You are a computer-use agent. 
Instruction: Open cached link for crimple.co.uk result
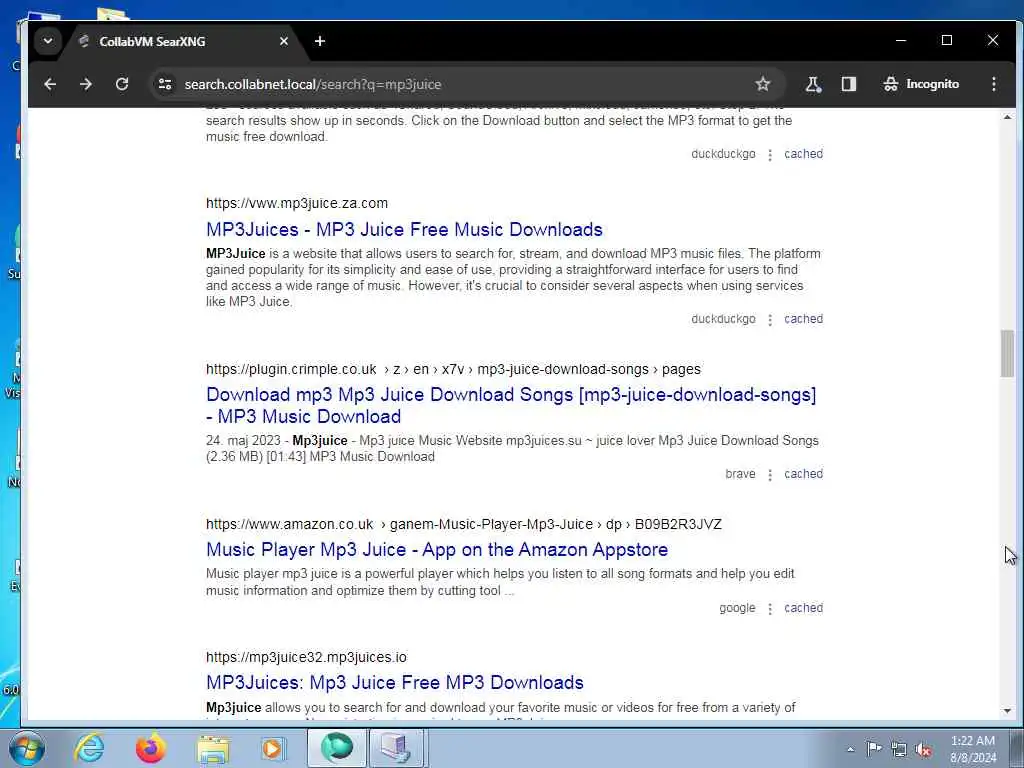point(803,474)
